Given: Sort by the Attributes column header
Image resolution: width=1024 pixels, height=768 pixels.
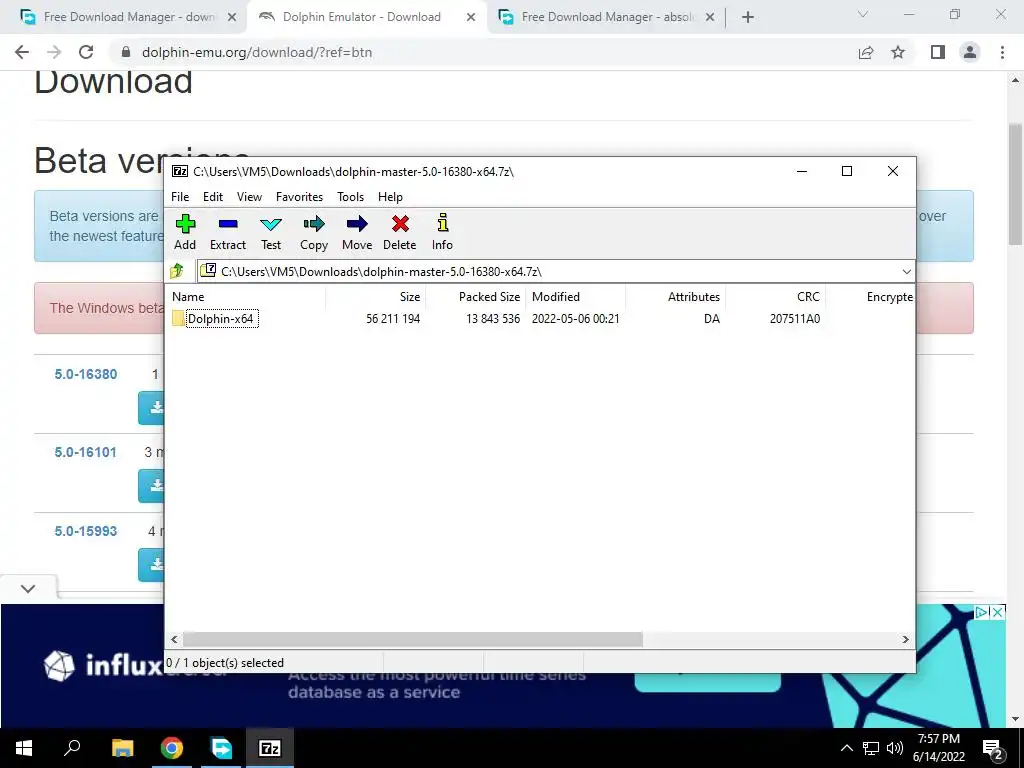Looking at the screenshot, I should 675,296.
